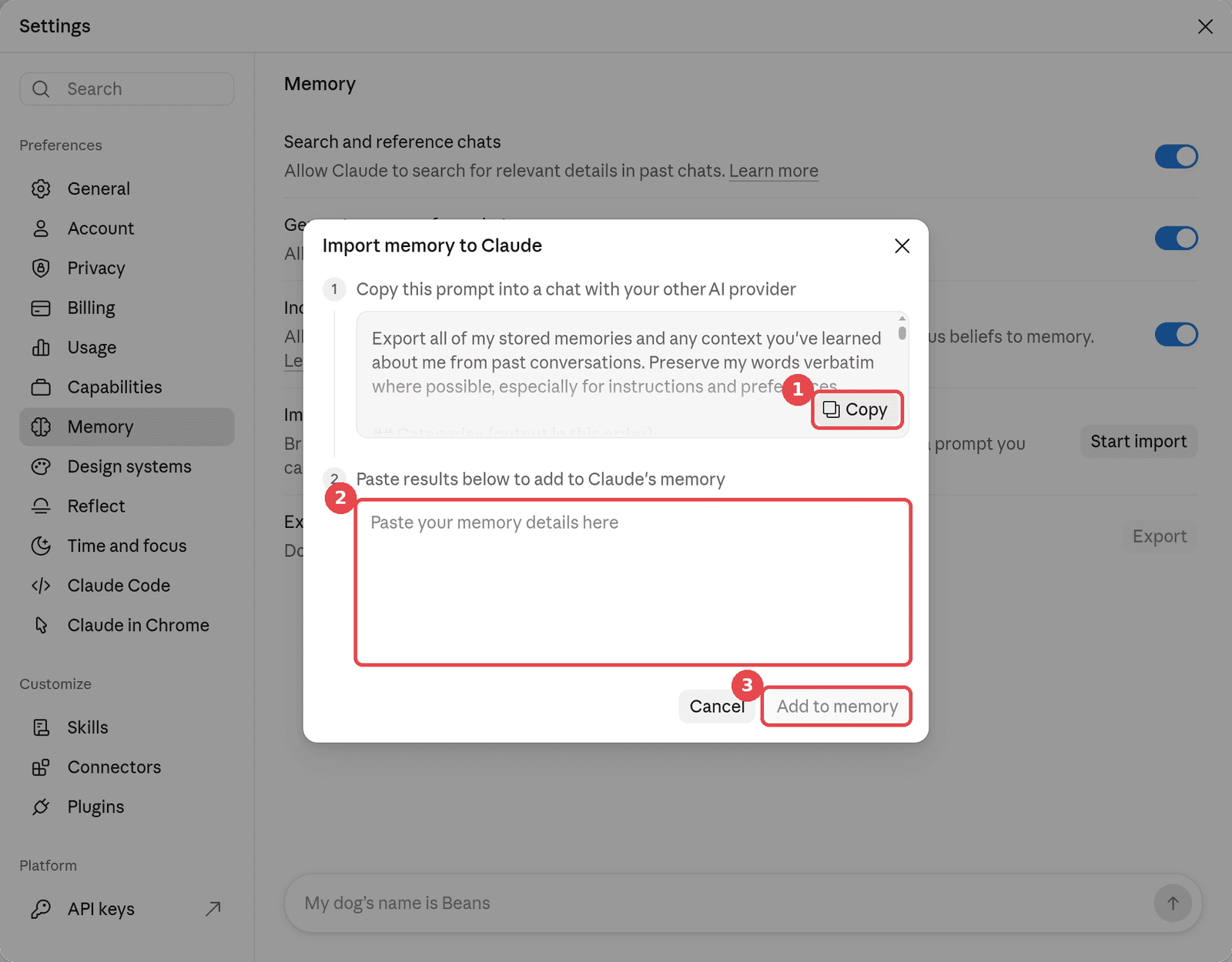1232x962 pixels.
Task: Click the Reflect icon in sidebar
Action: (x=41, y=506)
